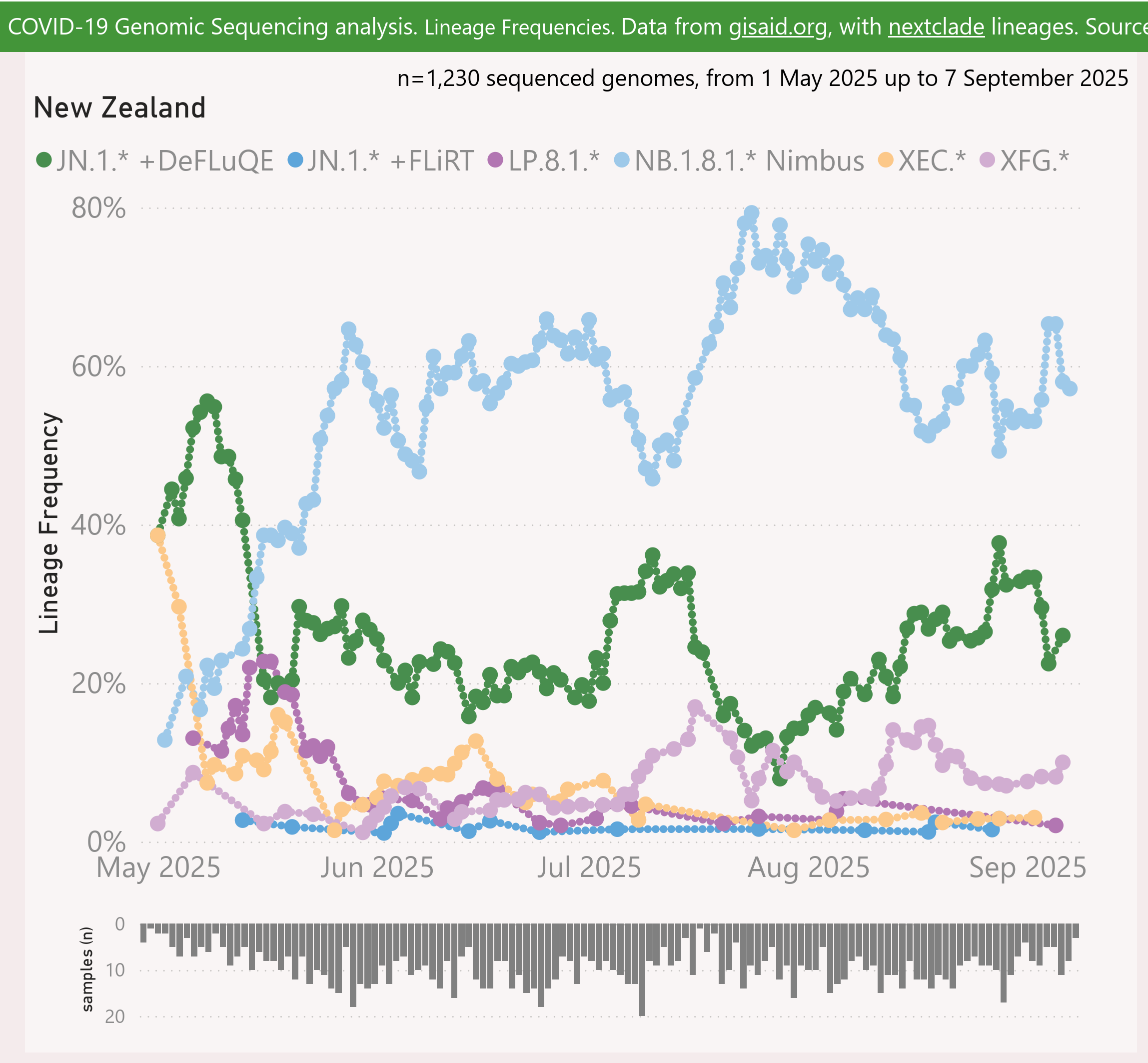Click the orange XEC.* legend dot

coord(886,160)
